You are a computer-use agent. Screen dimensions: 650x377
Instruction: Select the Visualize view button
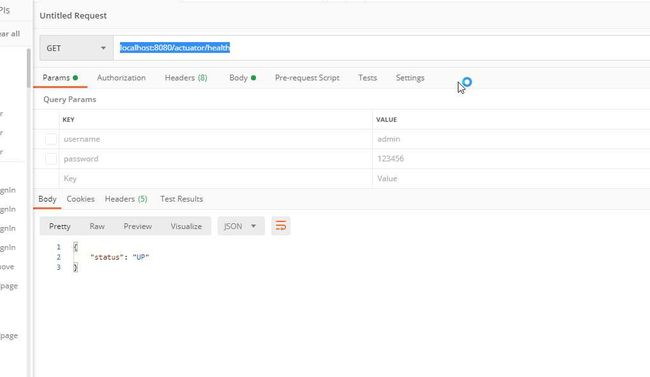186,226
